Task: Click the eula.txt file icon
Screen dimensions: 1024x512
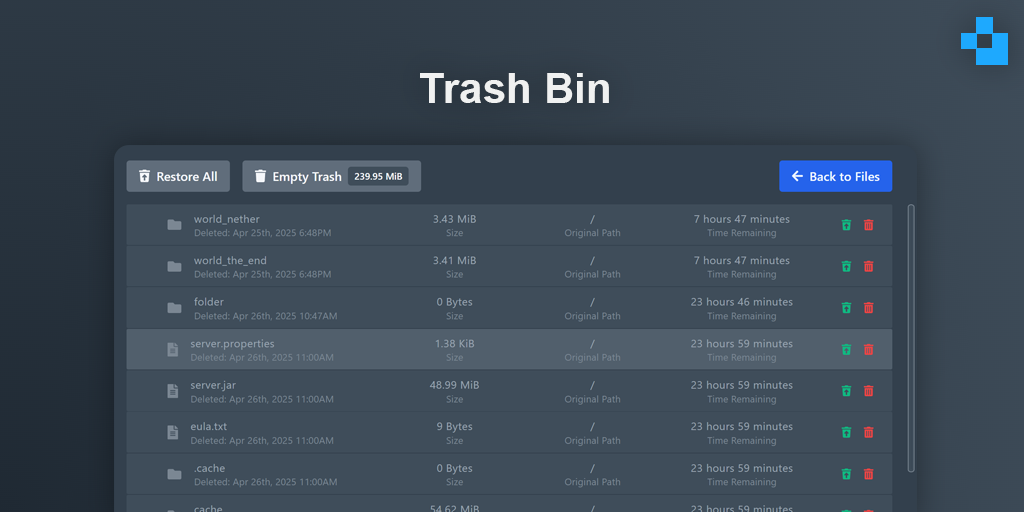Action: click(172, 432)
